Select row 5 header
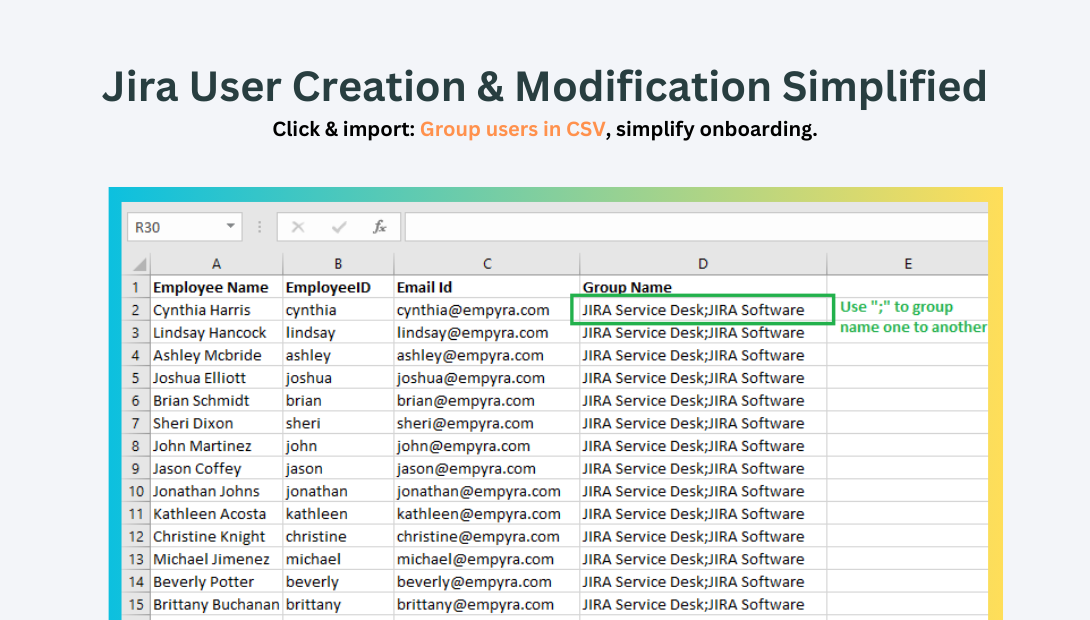The height and width of the screenshot is (620, 1090). click(x=136, y=377)
